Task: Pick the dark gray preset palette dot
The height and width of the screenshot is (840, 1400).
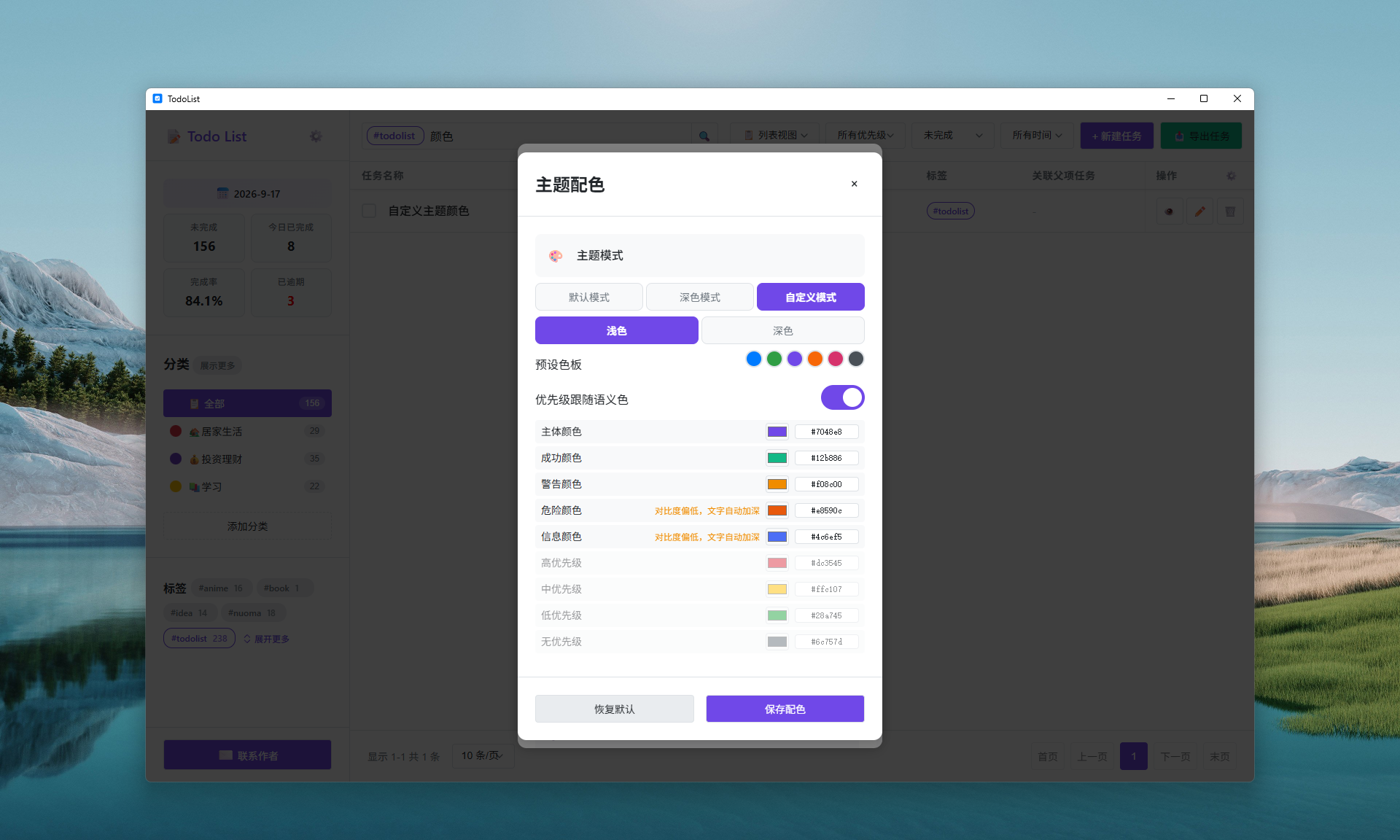Action: (856, 359)
